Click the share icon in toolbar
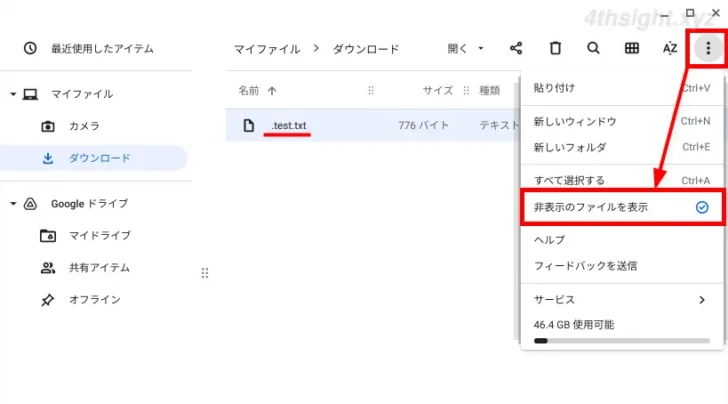The width and height of the screenshot is (728, 404). tap(516, 48)
